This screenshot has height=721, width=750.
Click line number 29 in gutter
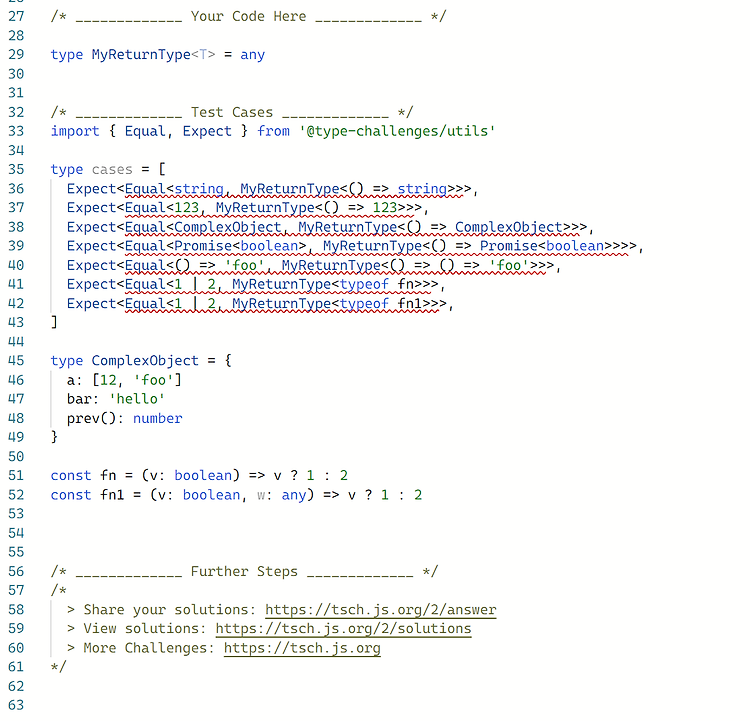[16, 55]
